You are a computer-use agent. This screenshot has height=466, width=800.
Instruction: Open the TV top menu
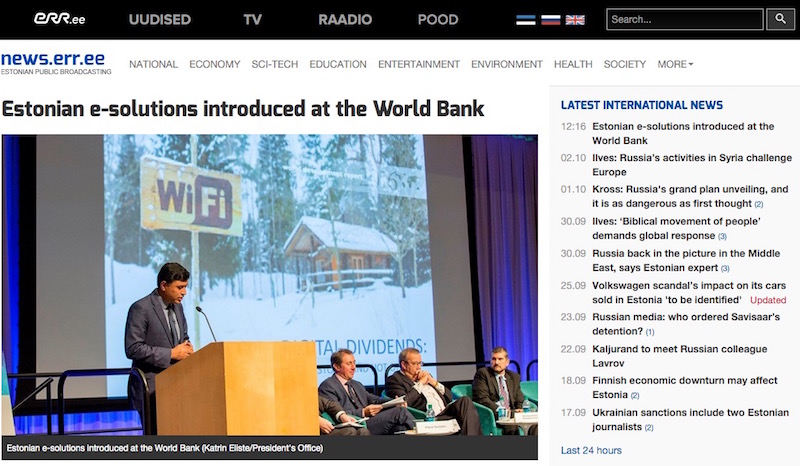253,19
